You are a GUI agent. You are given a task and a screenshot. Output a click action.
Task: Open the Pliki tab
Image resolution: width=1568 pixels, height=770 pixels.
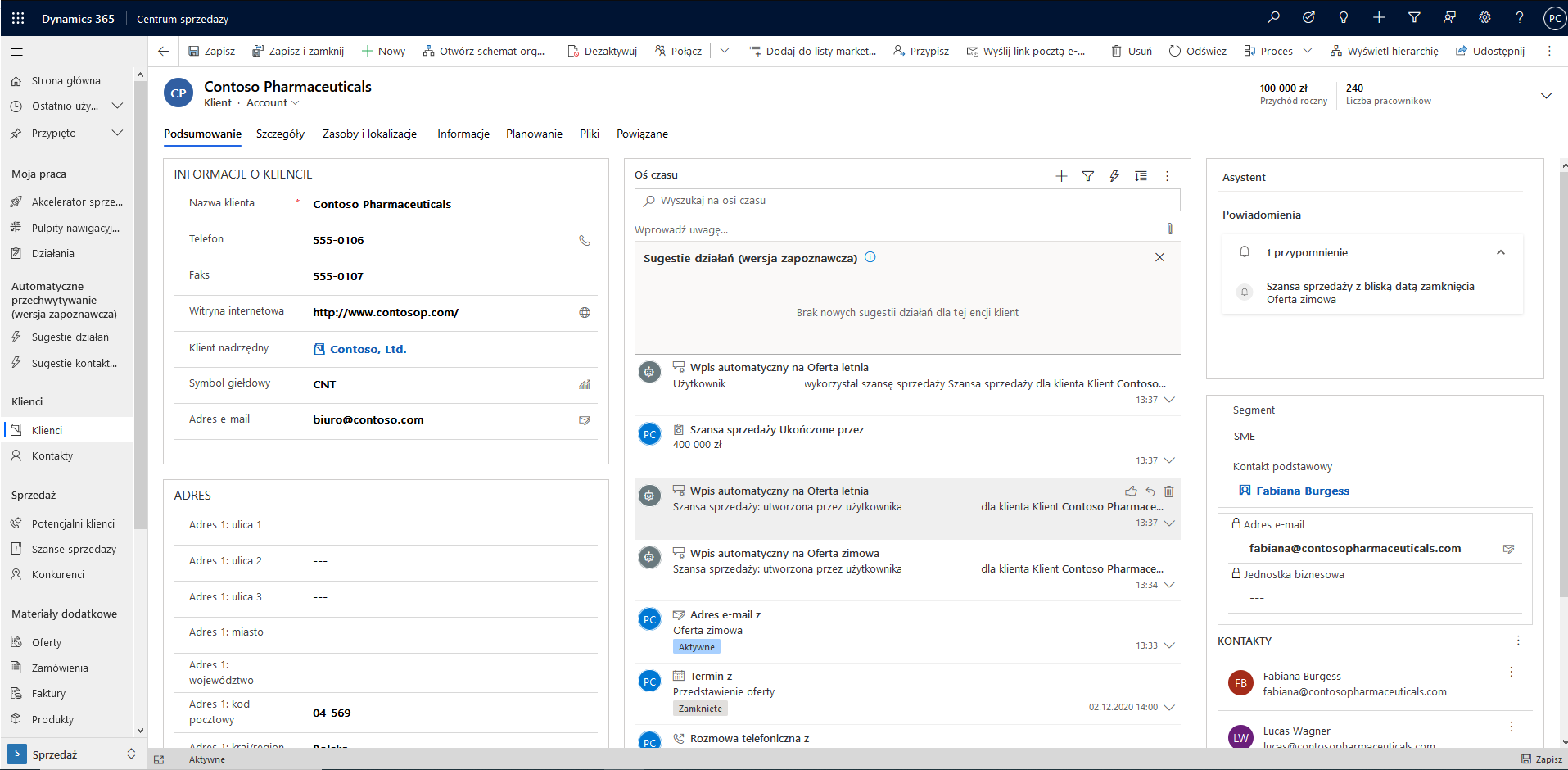[590, 134]
